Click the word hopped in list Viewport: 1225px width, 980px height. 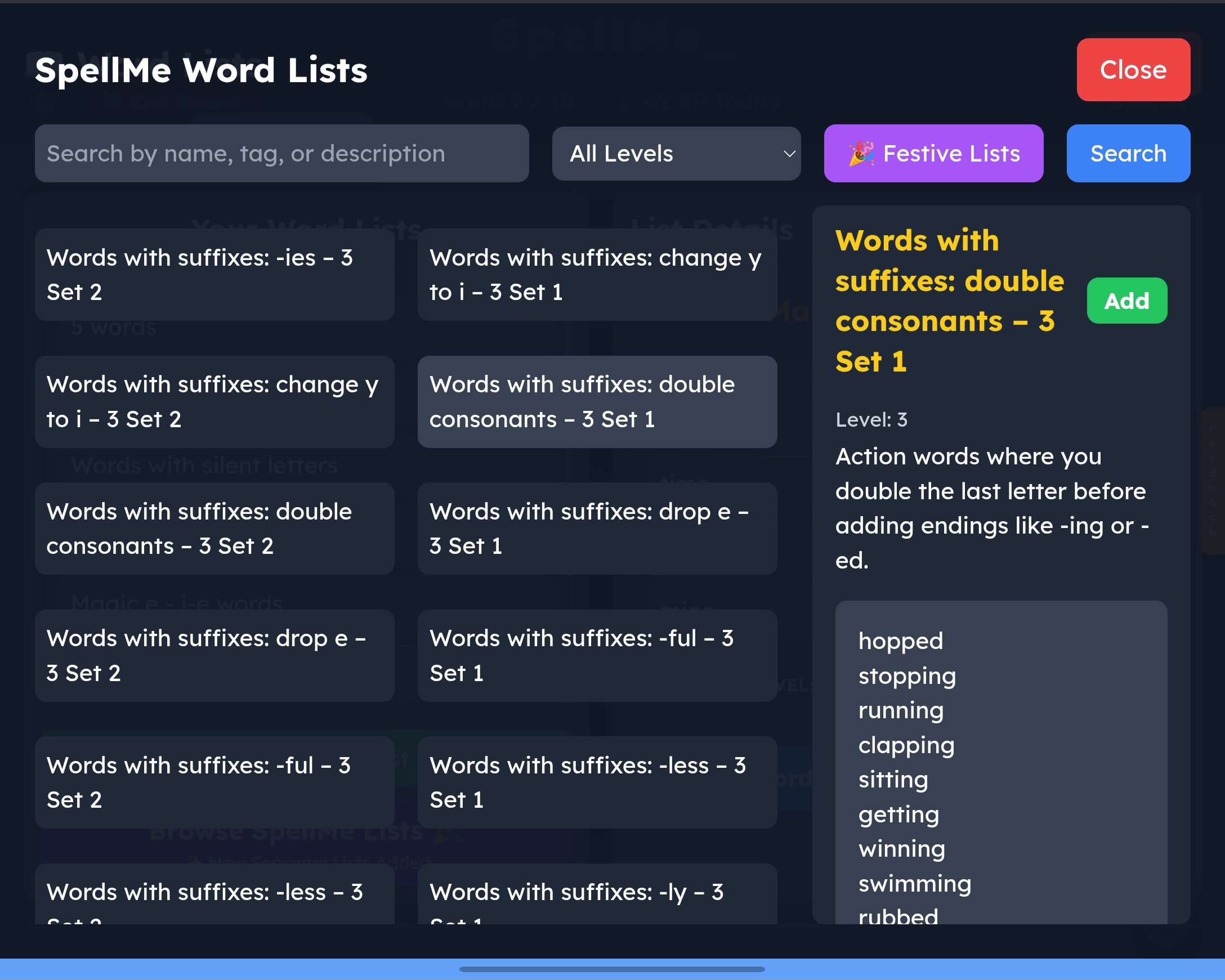tap(901, 641)
